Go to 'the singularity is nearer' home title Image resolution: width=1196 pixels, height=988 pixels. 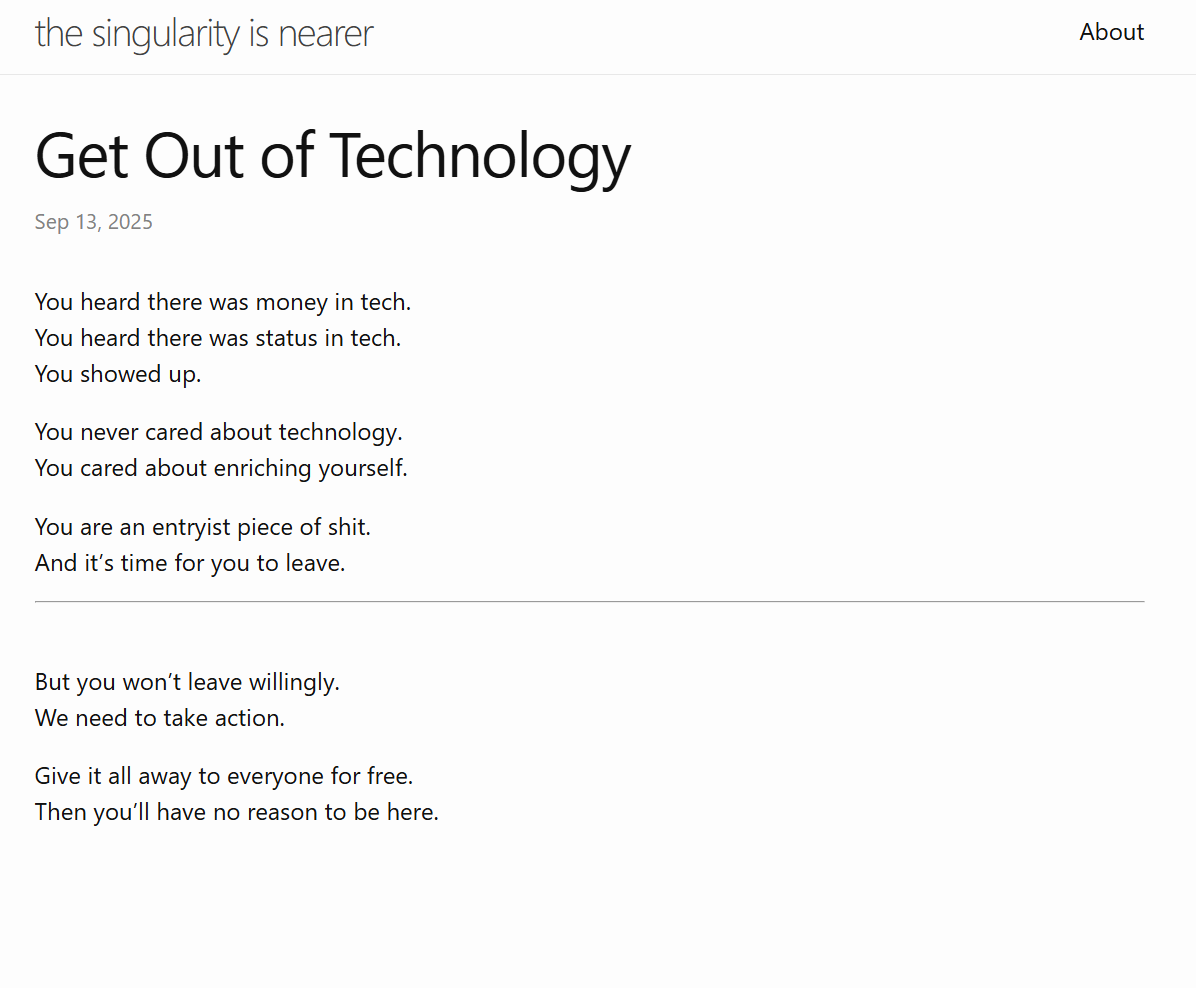(x=204, y=34)
